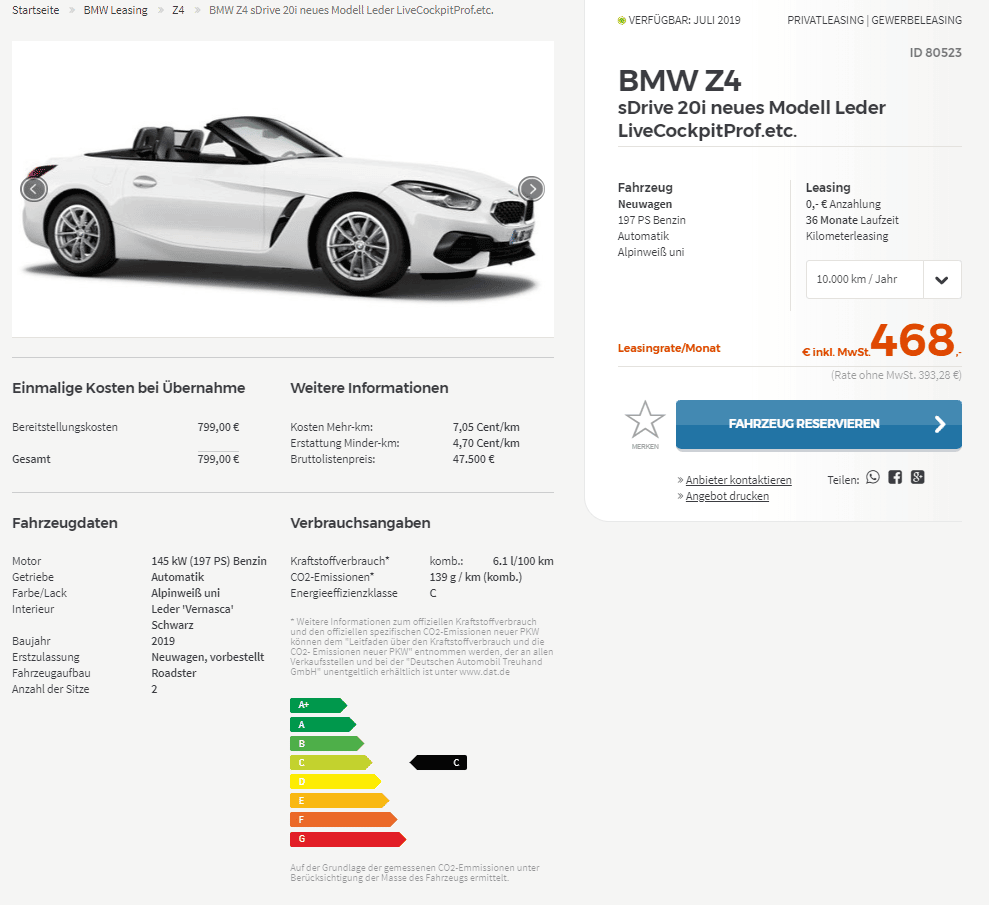
Task: Select energy class A+ green bar
Action: [x=319, y=705]
